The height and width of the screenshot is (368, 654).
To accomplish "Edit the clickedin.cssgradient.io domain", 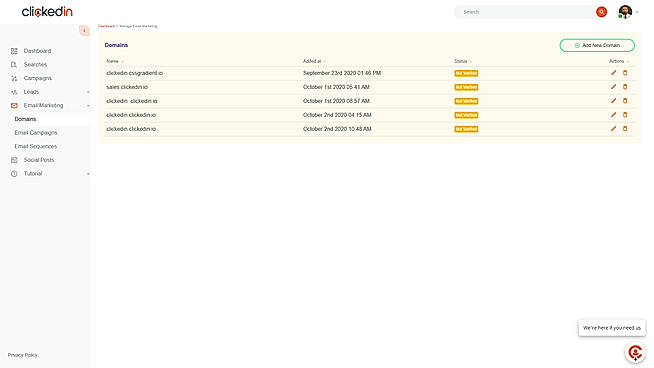I will coord(613,73).
